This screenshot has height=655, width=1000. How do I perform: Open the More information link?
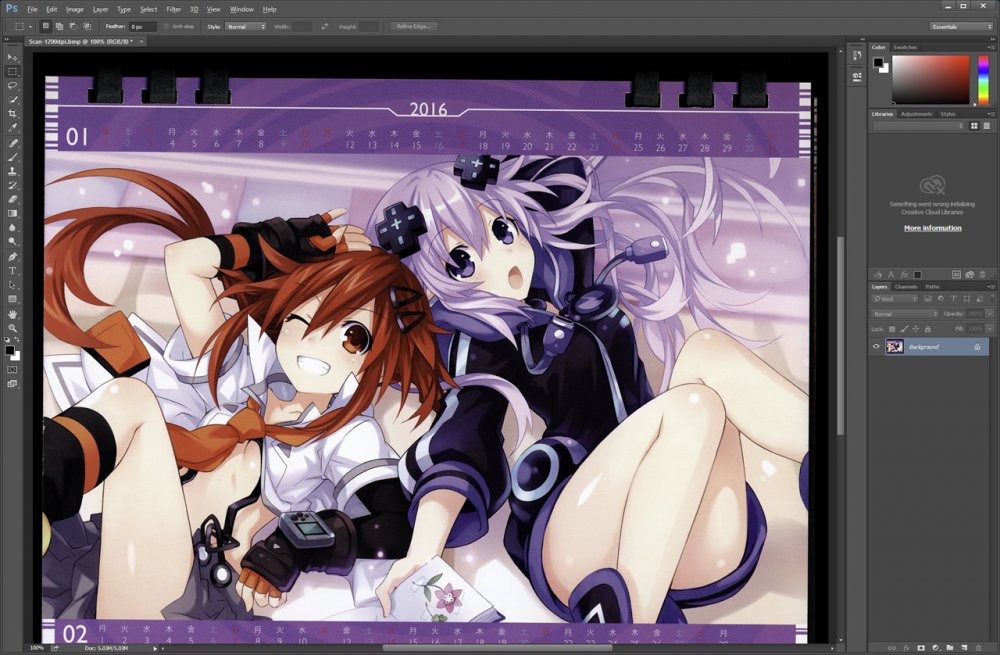pos(932,228)
